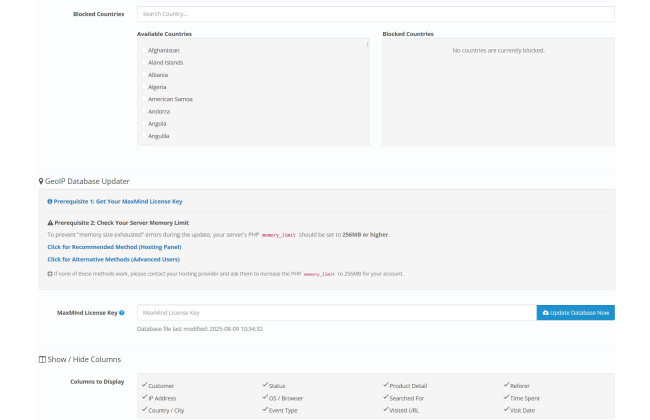This screenshot has width=650, height=420.
Task: Check the Andorra country checkbox
Action: (x=144, y=111)
